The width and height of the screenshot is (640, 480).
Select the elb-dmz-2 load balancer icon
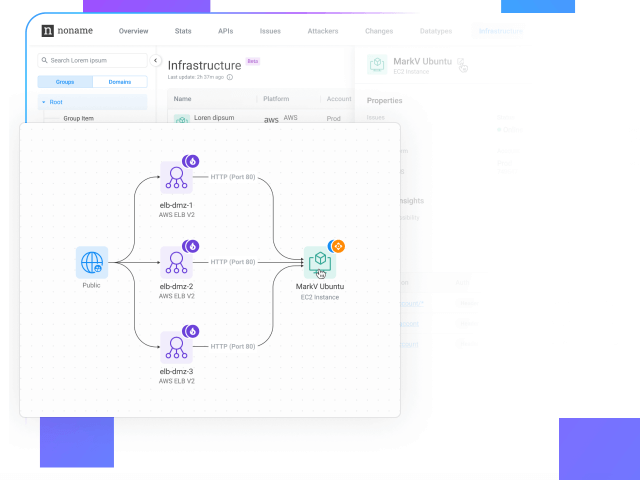point(176,262)
